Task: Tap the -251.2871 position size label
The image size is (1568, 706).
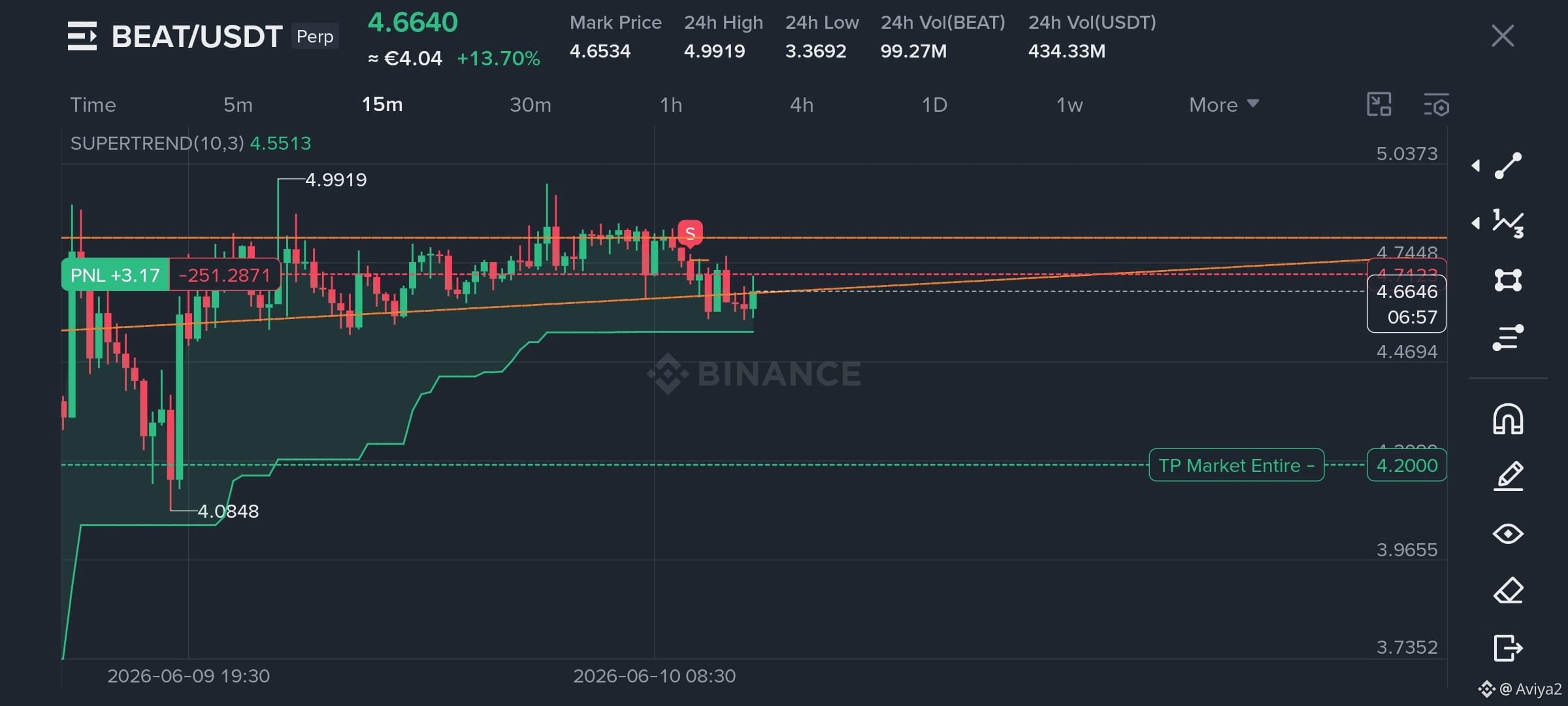Action: click(x=225, y=275)
